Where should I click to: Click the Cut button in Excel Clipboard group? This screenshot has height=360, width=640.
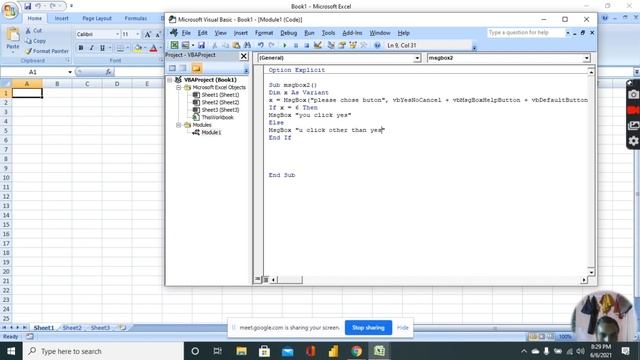[x=33, y=31]
